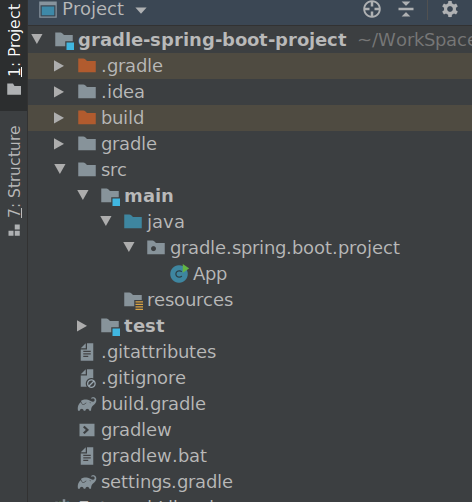Click the .gitignore file icon
The width and height of the screenshot is (472, 502).
[x=88, y=379]
